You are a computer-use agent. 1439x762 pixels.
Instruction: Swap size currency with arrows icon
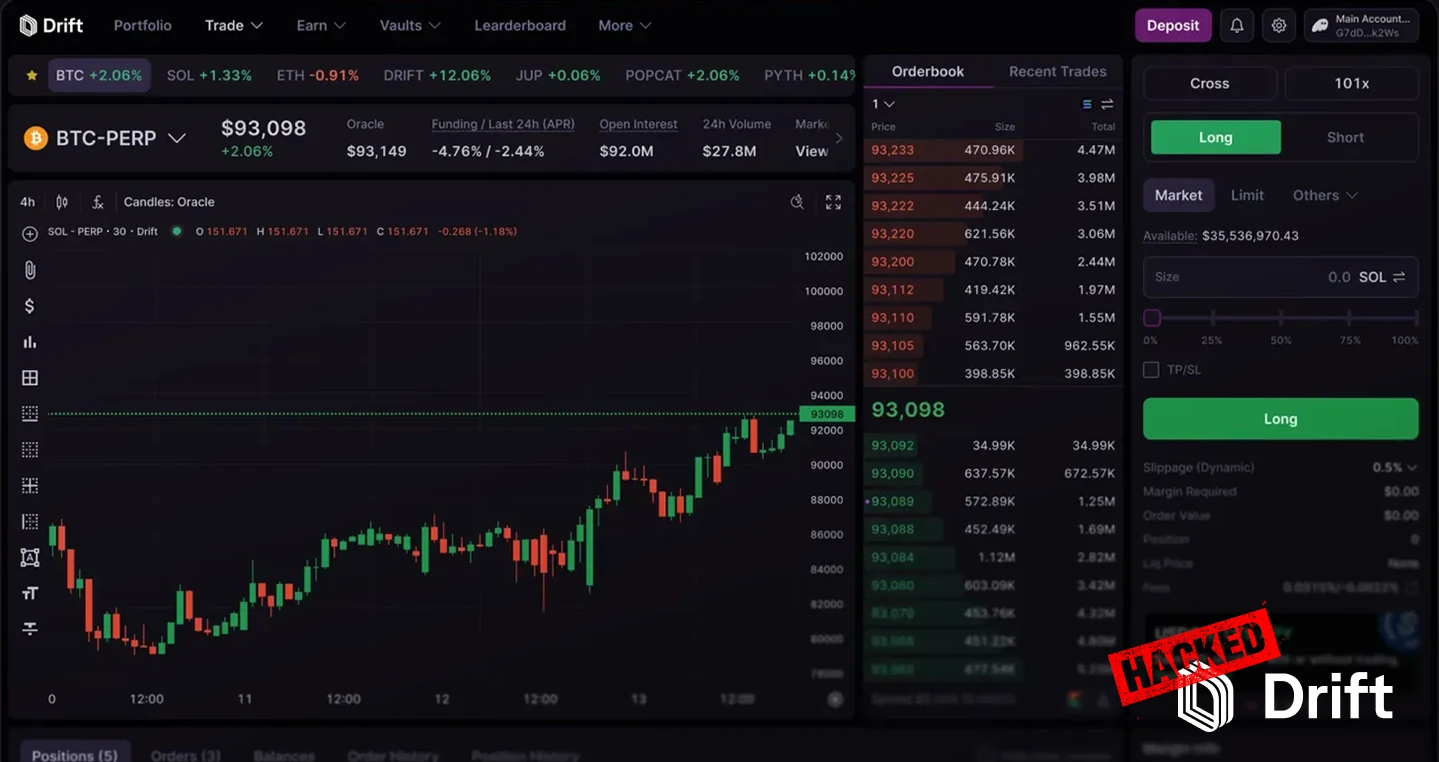[x=1399, y=277]
